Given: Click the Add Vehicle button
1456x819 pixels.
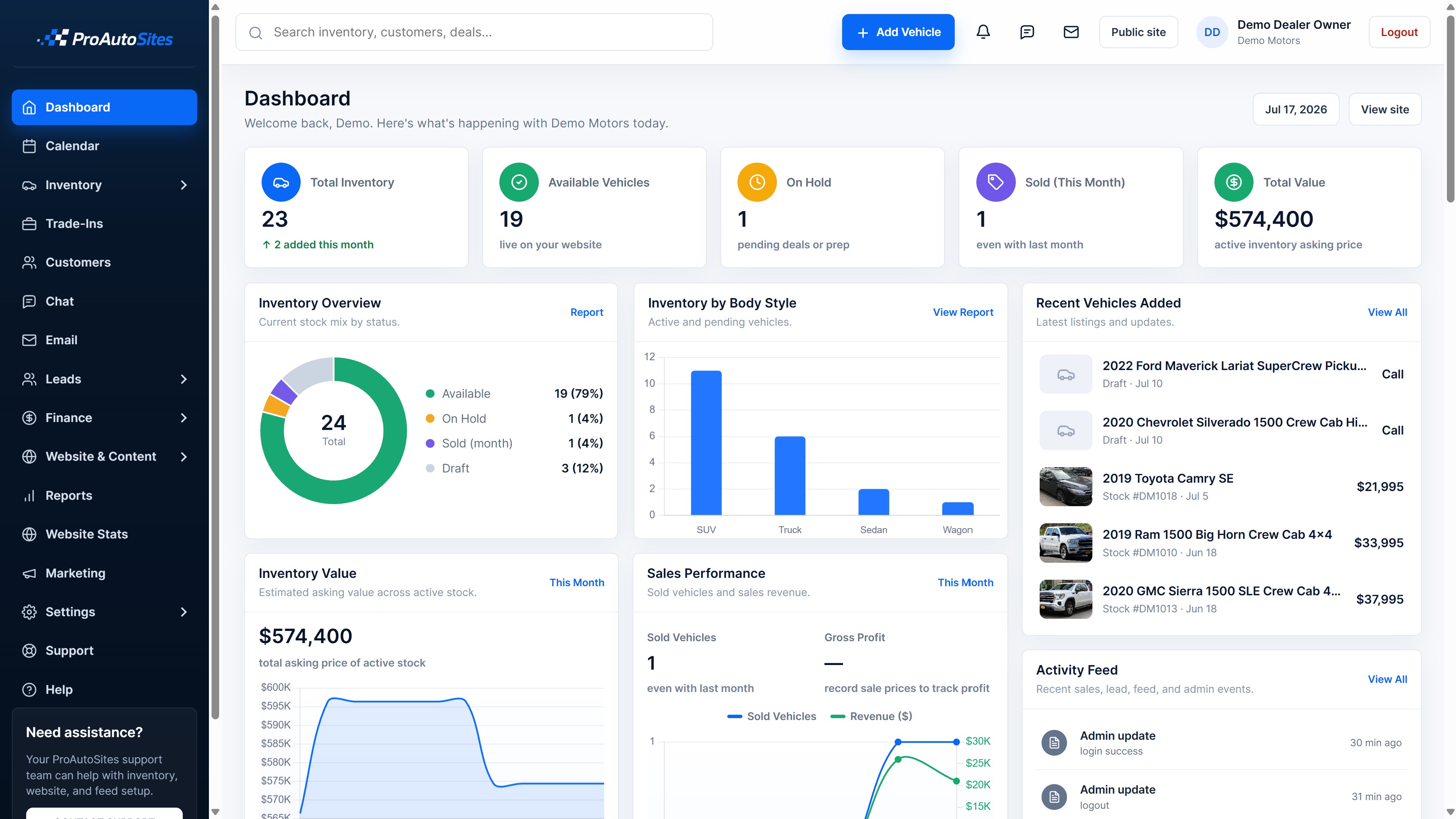Looking at the screenshot, I should point(897,32).
